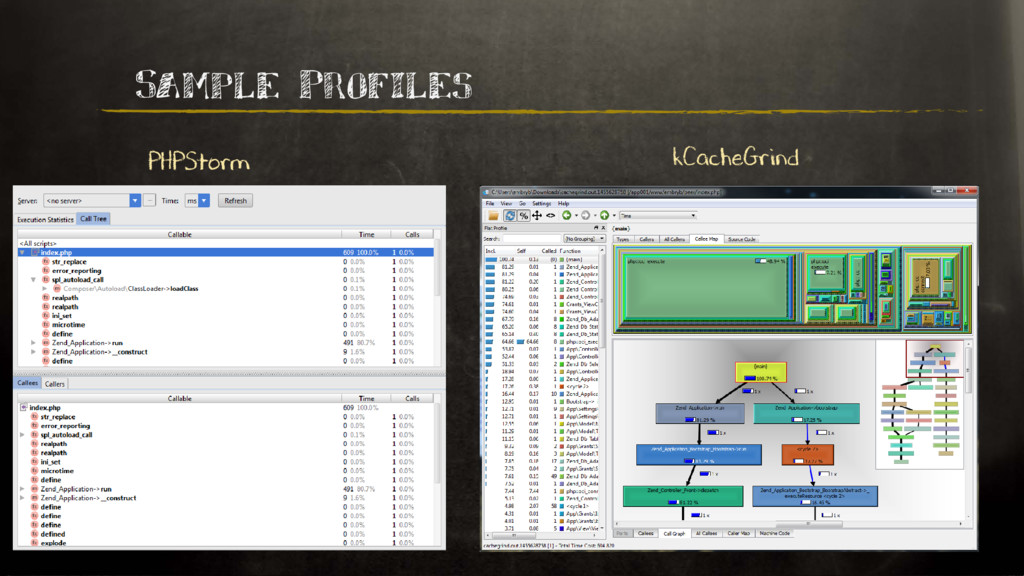1024x576 pixels.
Task: Click the call graph overview thumbnail
Action: pos(920,404)
